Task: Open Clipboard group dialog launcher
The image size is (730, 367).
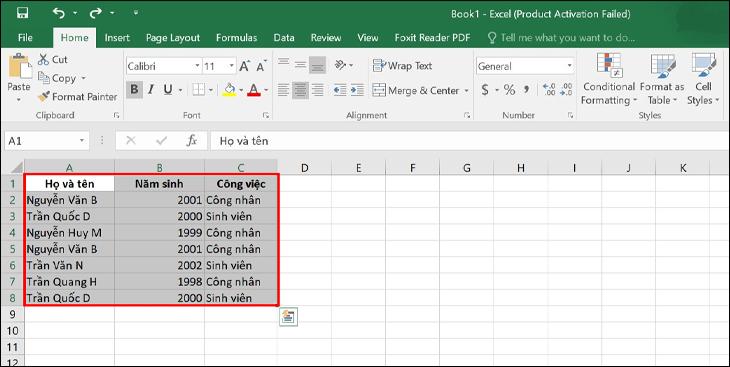Action: tap(116, 115)
